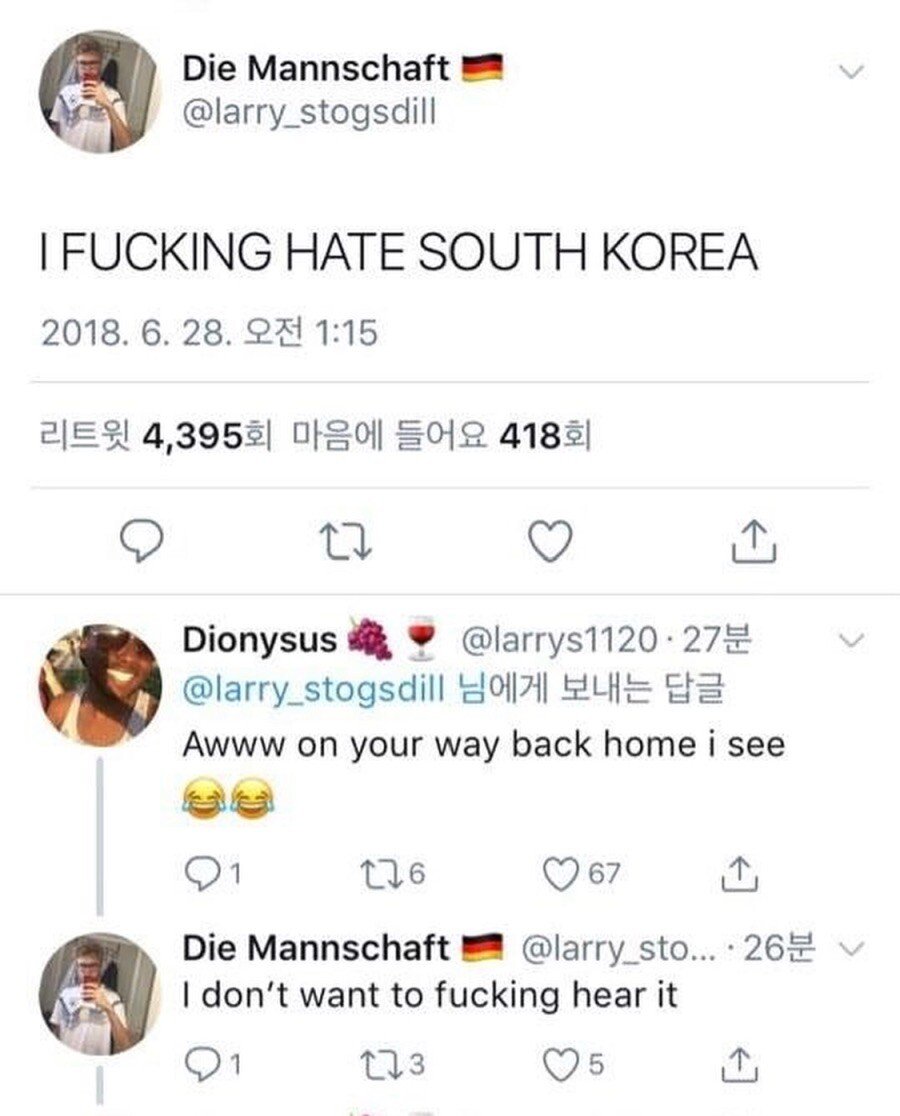
Task: Open the main tweet's options chevron
Action: (850, 71)
